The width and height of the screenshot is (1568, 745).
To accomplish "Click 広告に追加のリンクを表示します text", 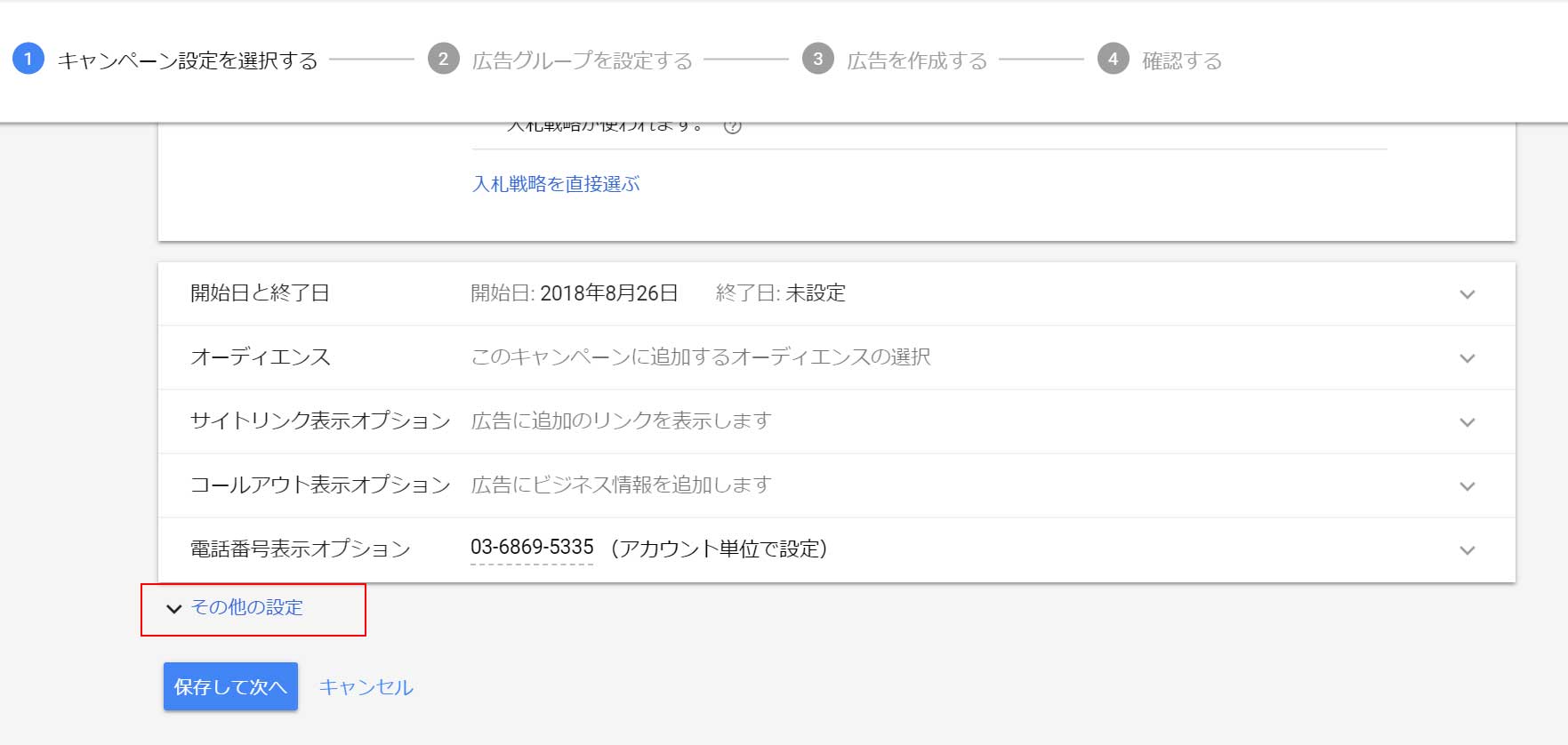I will click(621, 421).
